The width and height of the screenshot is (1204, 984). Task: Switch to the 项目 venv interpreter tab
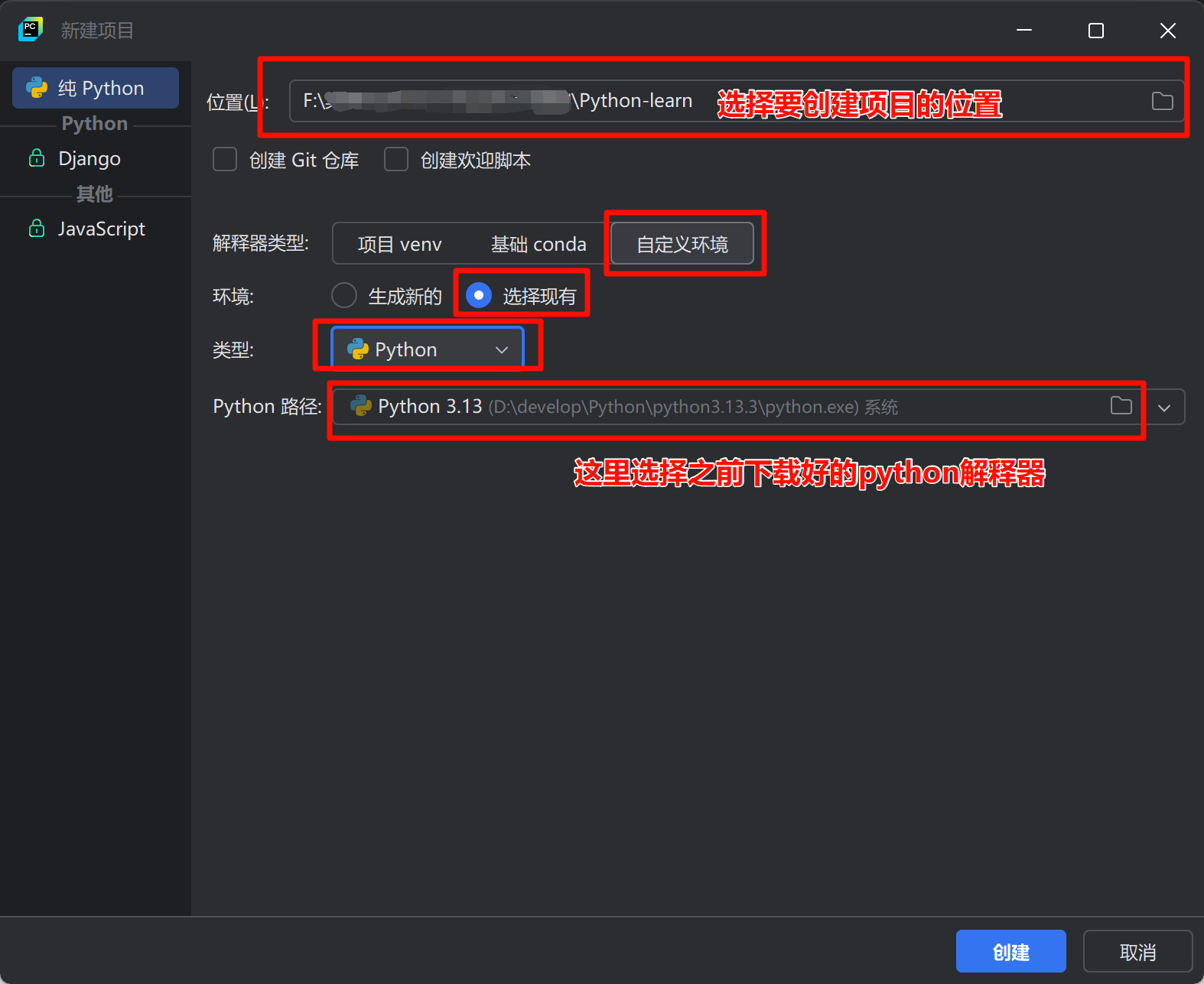(399, 244)
